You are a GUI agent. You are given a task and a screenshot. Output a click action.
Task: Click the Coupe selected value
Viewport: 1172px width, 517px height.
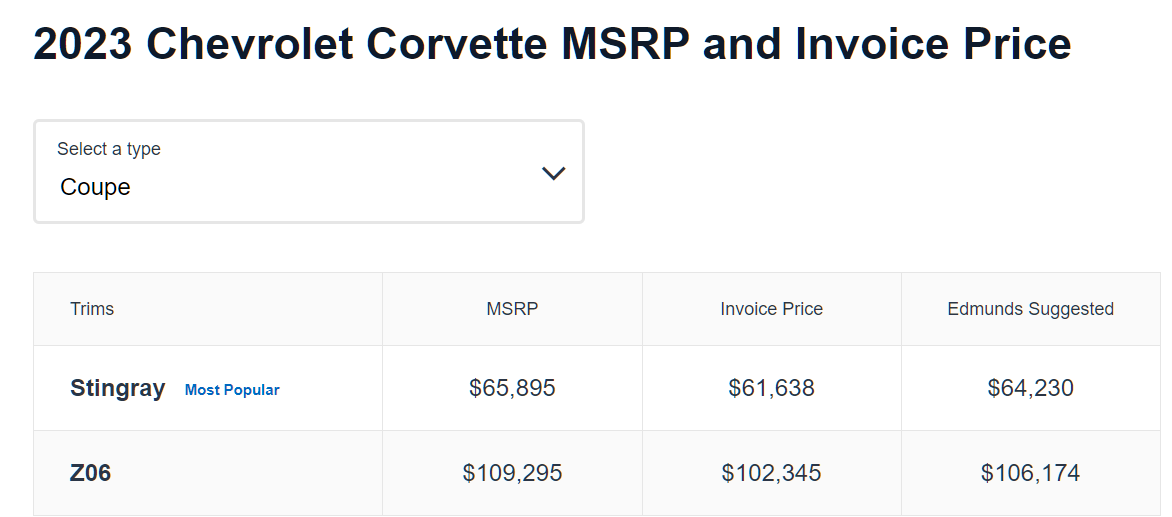[95, 187]
